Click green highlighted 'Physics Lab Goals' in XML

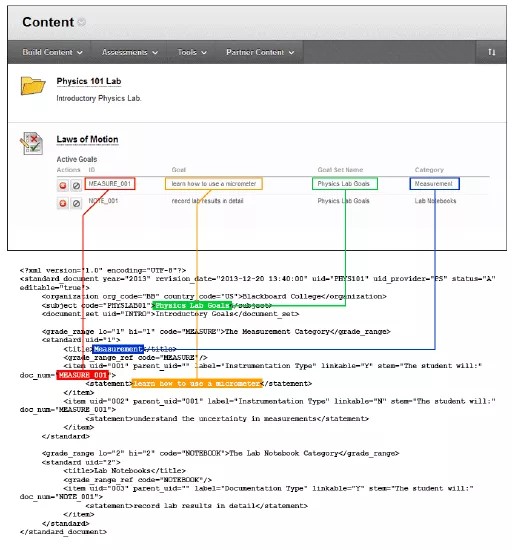193,306
